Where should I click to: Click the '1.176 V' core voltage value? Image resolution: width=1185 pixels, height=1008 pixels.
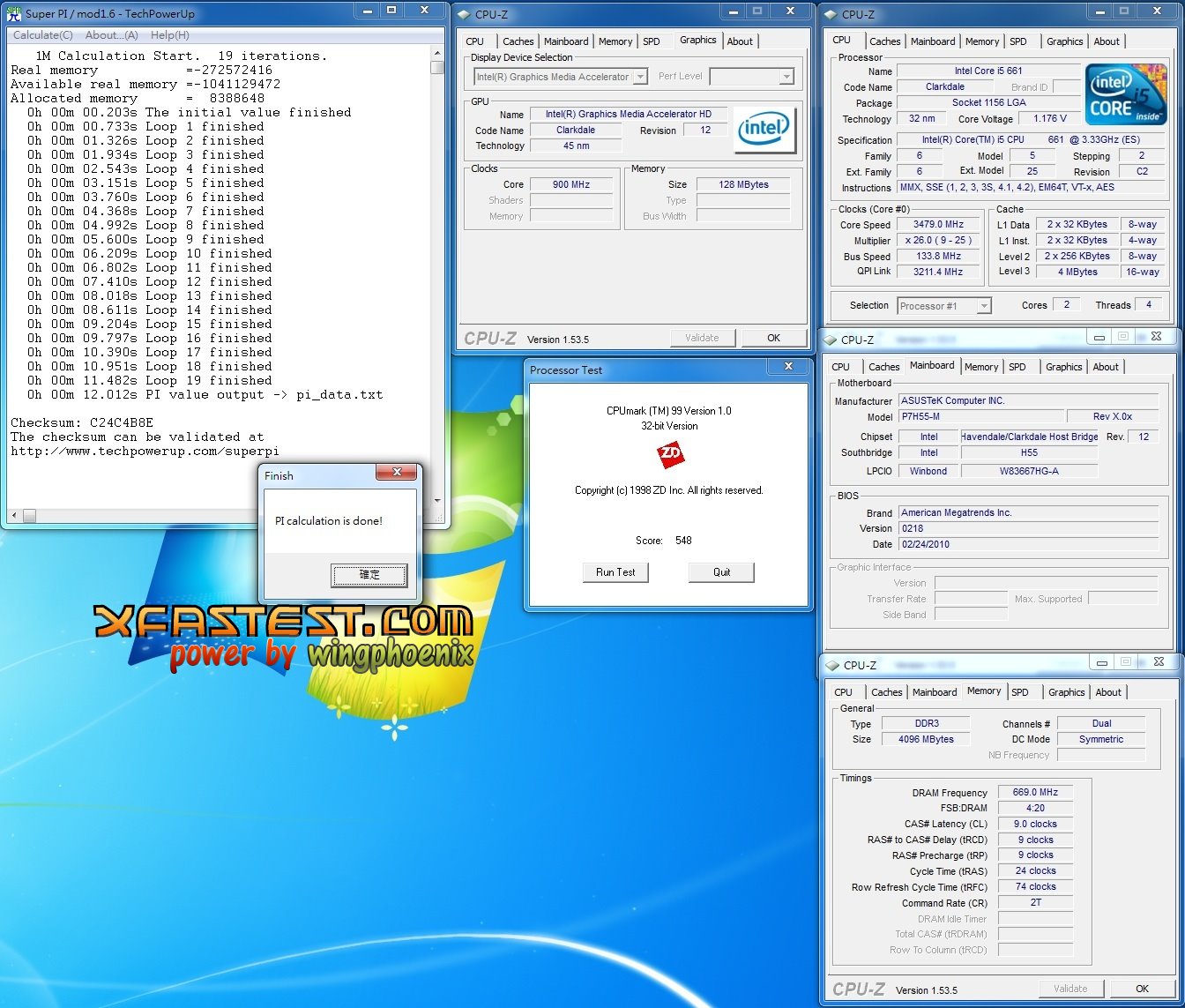click(x=1049, y=118)
